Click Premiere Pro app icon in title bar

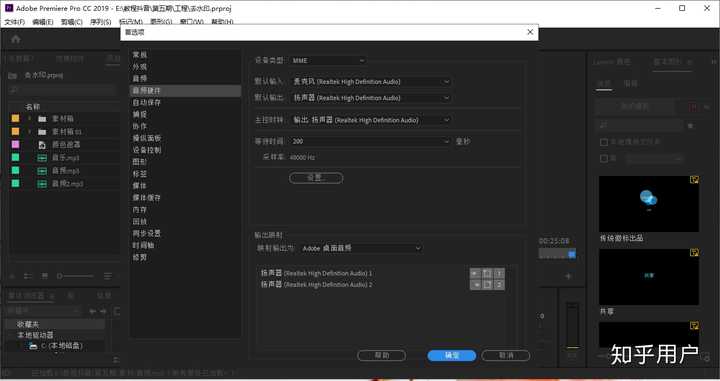(x=9, y=8)
